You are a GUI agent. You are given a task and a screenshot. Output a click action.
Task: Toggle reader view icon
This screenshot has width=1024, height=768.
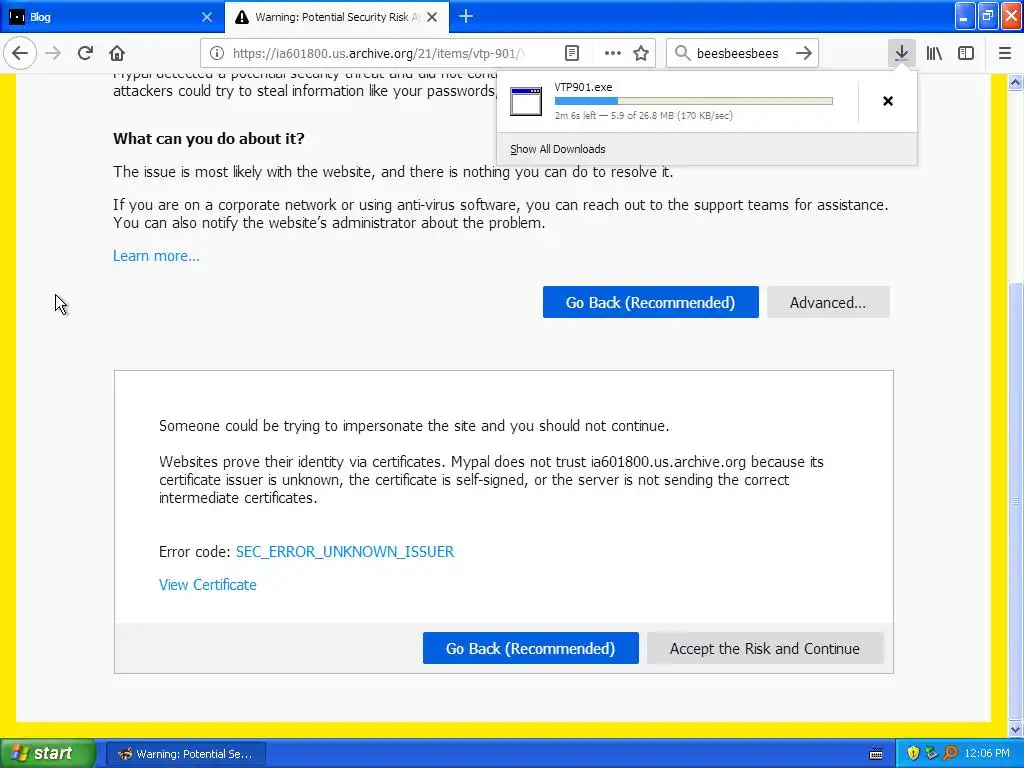(571, 53)
